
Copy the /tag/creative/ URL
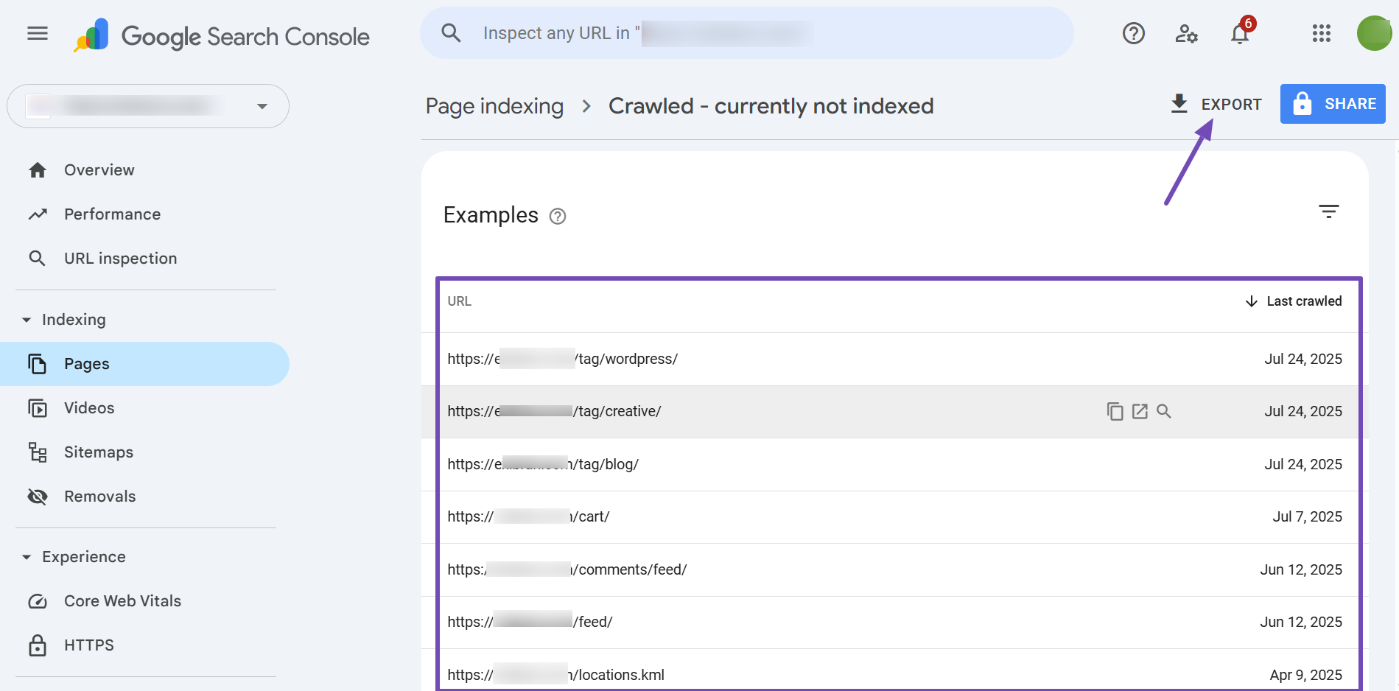coord(1115,411)
